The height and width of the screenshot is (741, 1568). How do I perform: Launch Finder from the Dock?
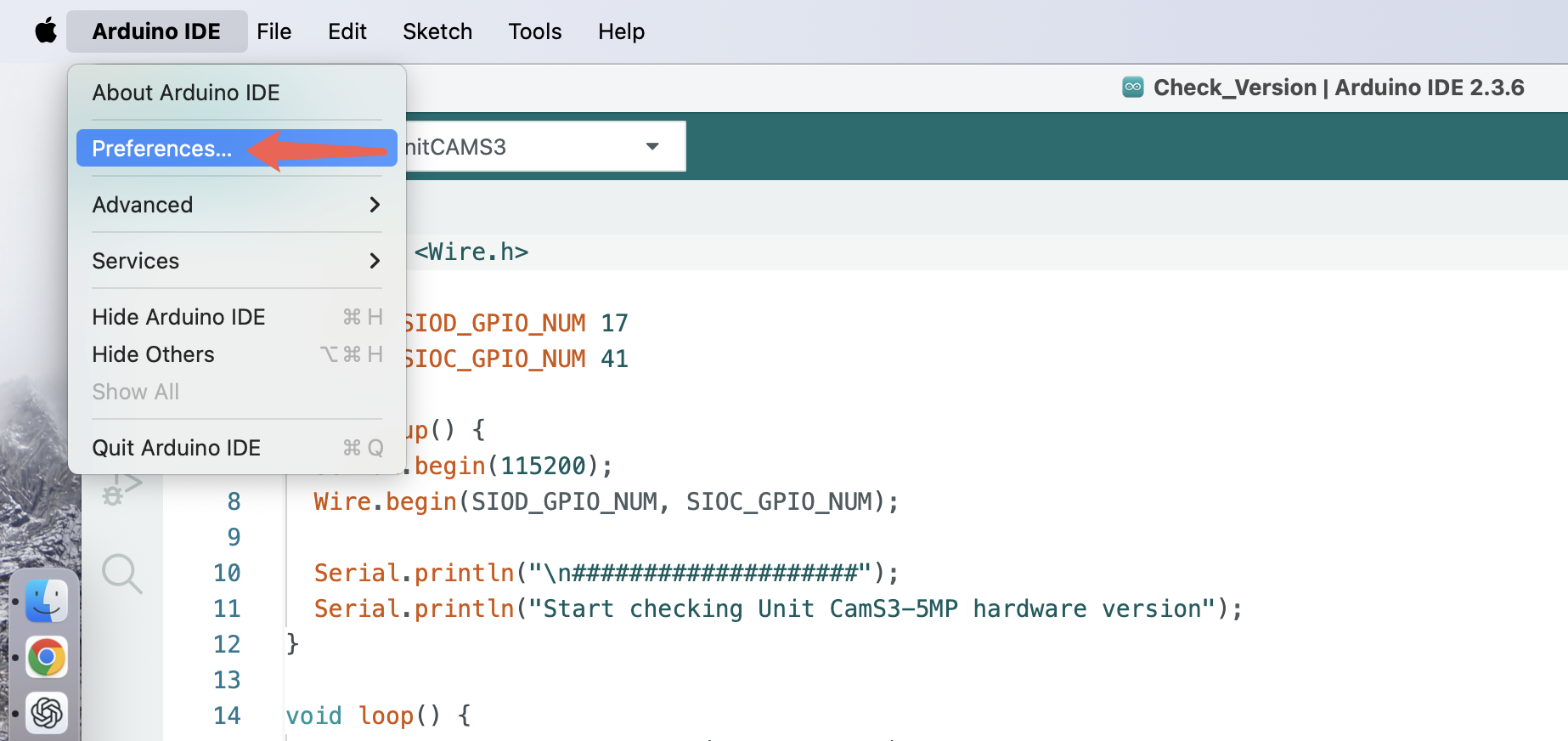coord(47,601)
